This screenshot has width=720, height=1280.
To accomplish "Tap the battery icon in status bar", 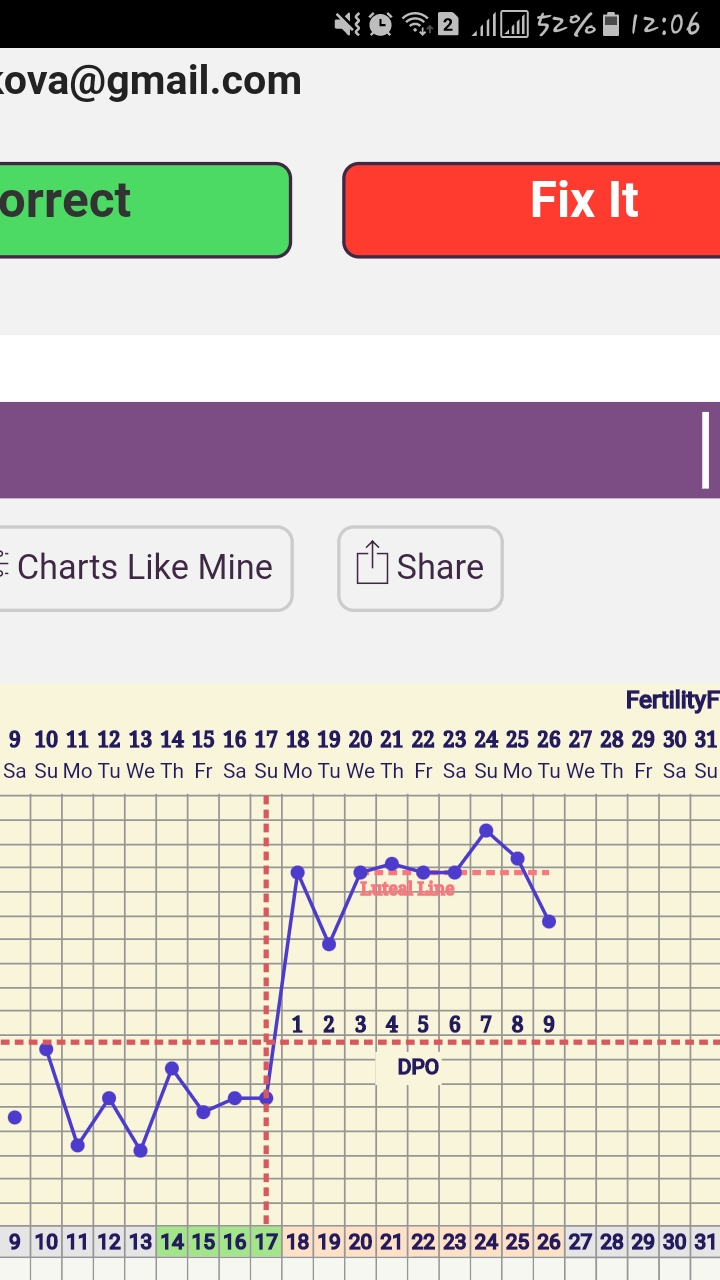I will tap(610, 23).
